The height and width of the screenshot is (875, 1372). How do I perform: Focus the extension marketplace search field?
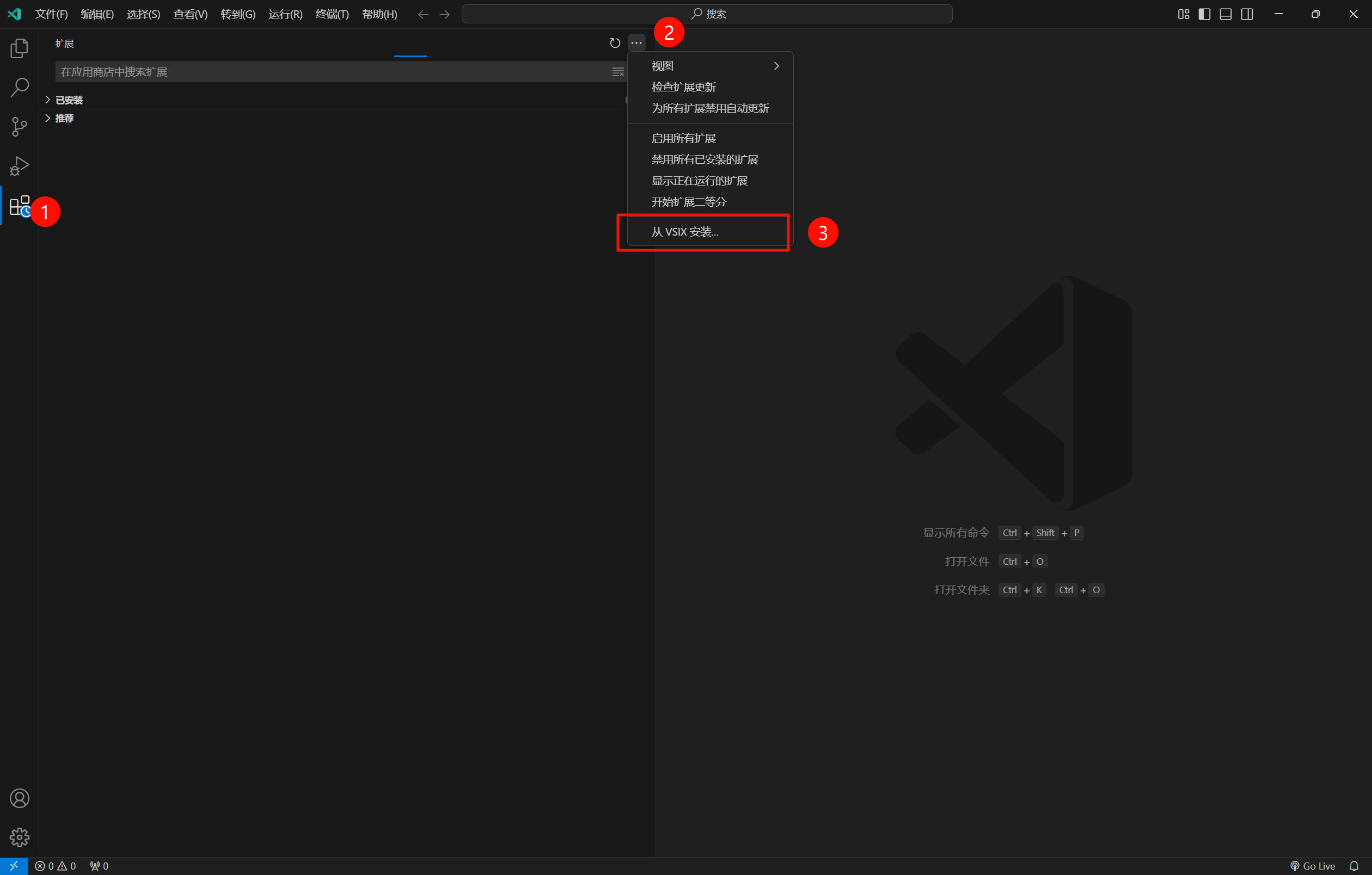point(330,72)
